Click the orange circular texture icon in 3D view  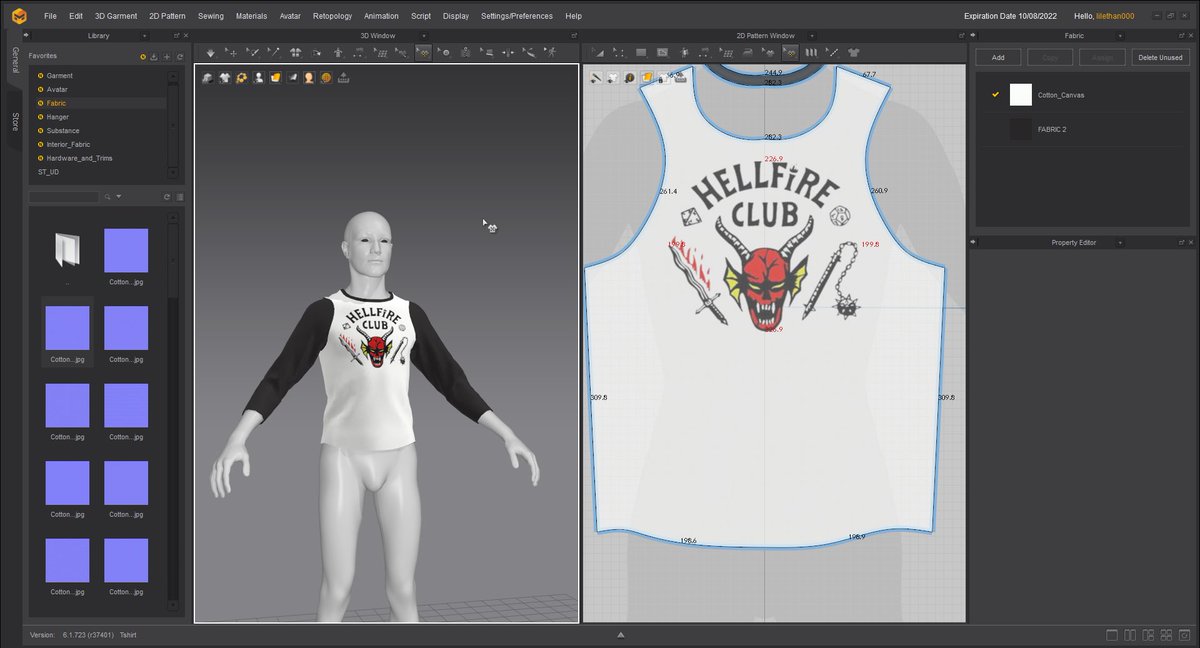click(326, 78)
